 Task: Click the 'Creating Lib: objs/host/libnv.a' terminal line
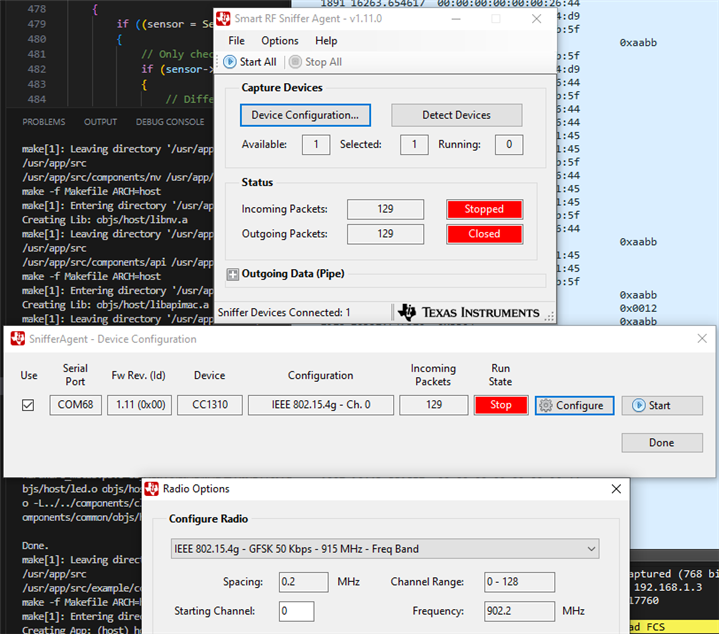click(105, 220)
